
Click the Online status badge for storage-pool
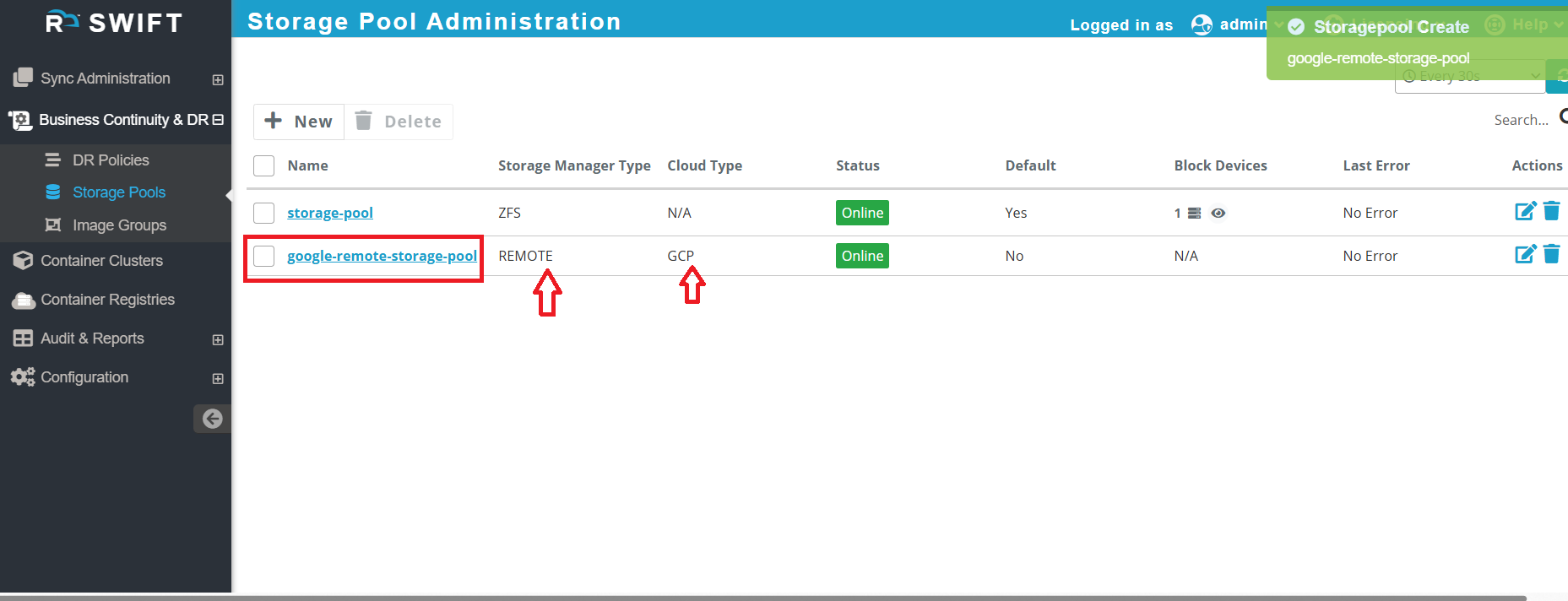[x=862, y=213]
